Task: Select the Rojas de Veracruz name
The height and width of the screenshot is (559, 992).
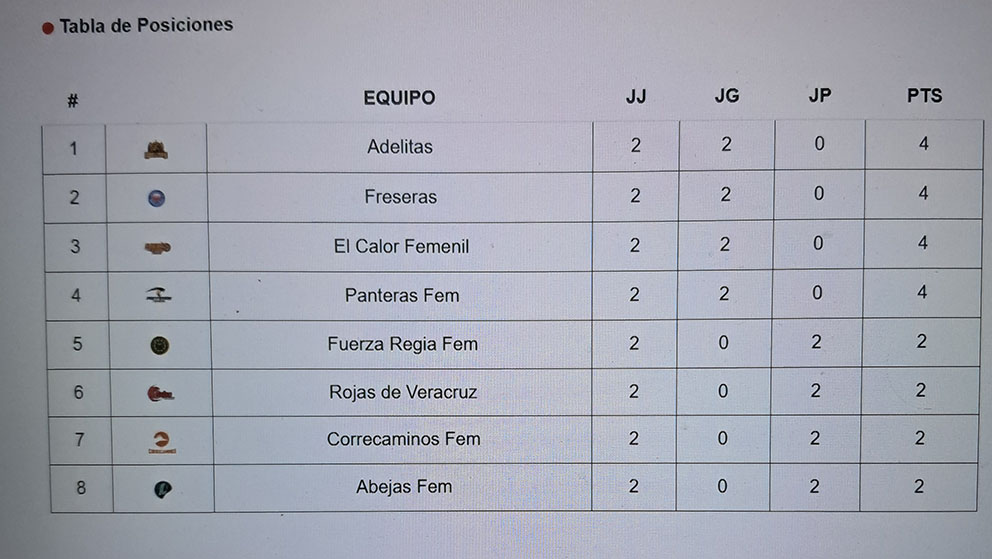Action: point(403,392)
